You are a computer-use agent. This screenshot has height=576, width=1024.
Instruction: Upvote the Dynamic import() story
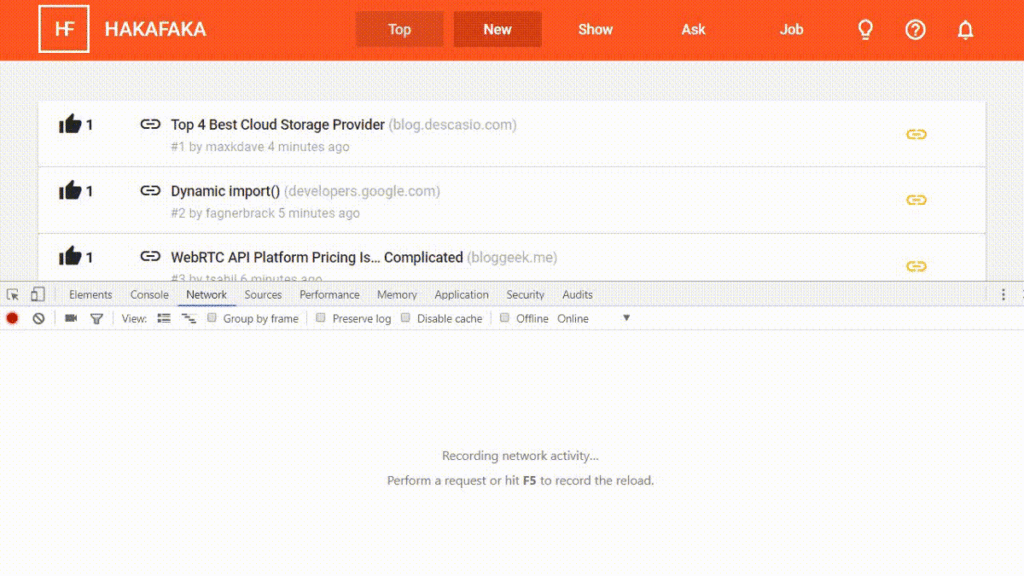click(71, 190)
